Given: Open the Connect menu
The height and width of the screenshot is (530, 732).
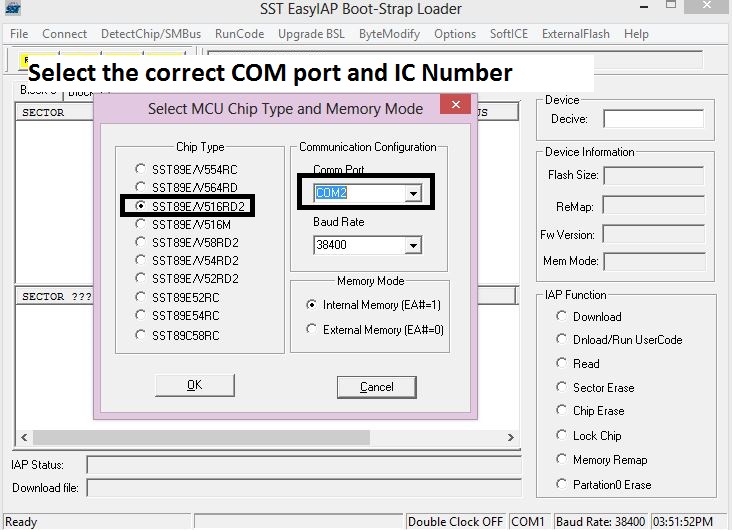Looking at the screenshot, I should [64, 34].
